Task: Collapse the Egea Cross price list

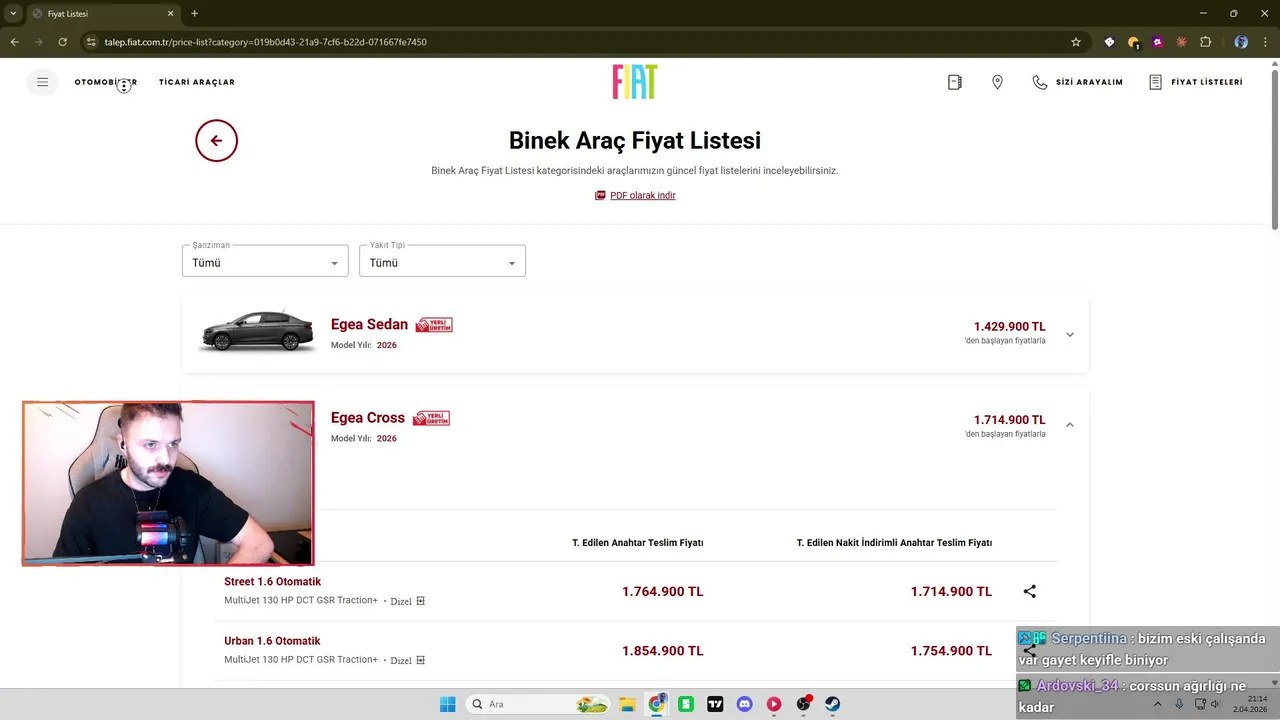Action: coord(1070,425)
